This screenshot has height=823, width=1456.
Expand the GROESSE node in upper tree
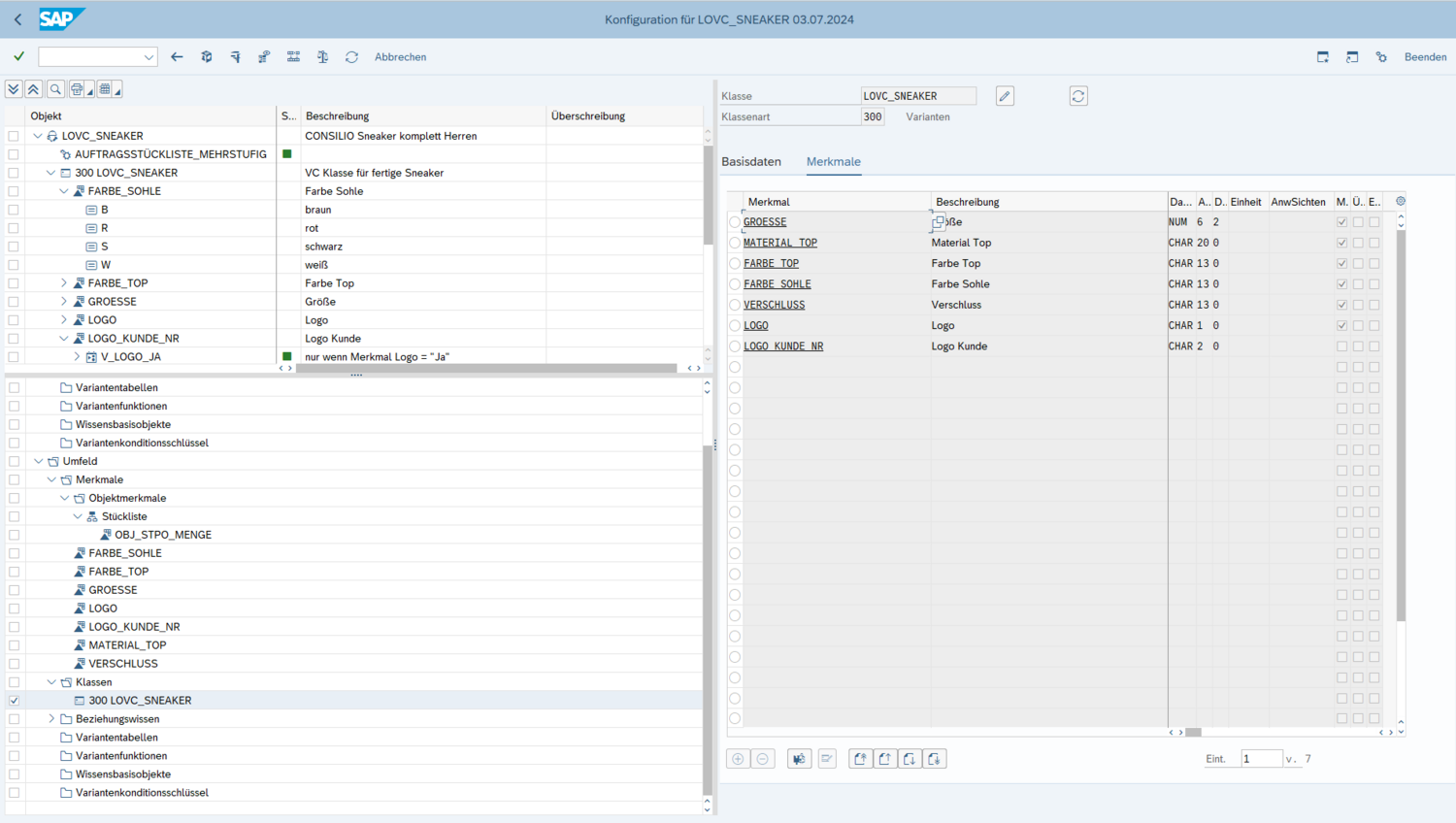[x=64, y=302]
